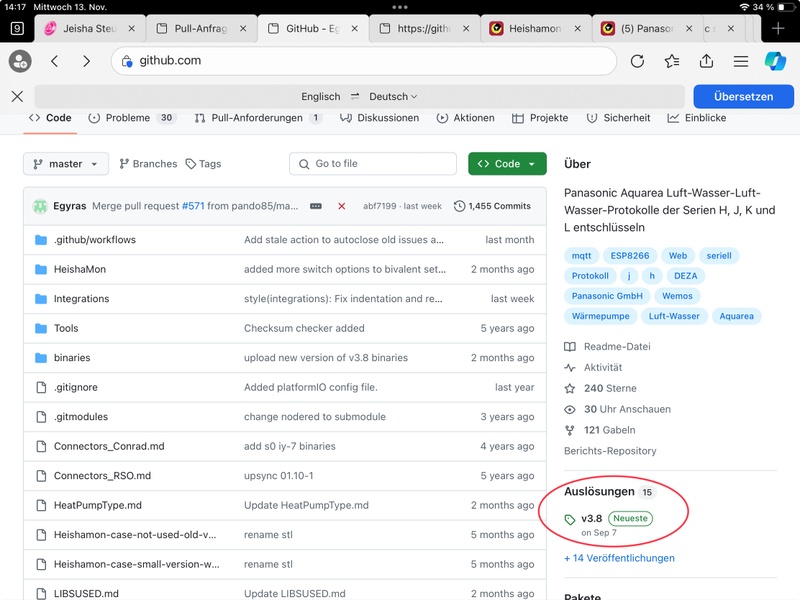Open Egyras author profile
The height and width of the screenshot is (600, 800).
point(69,206)
